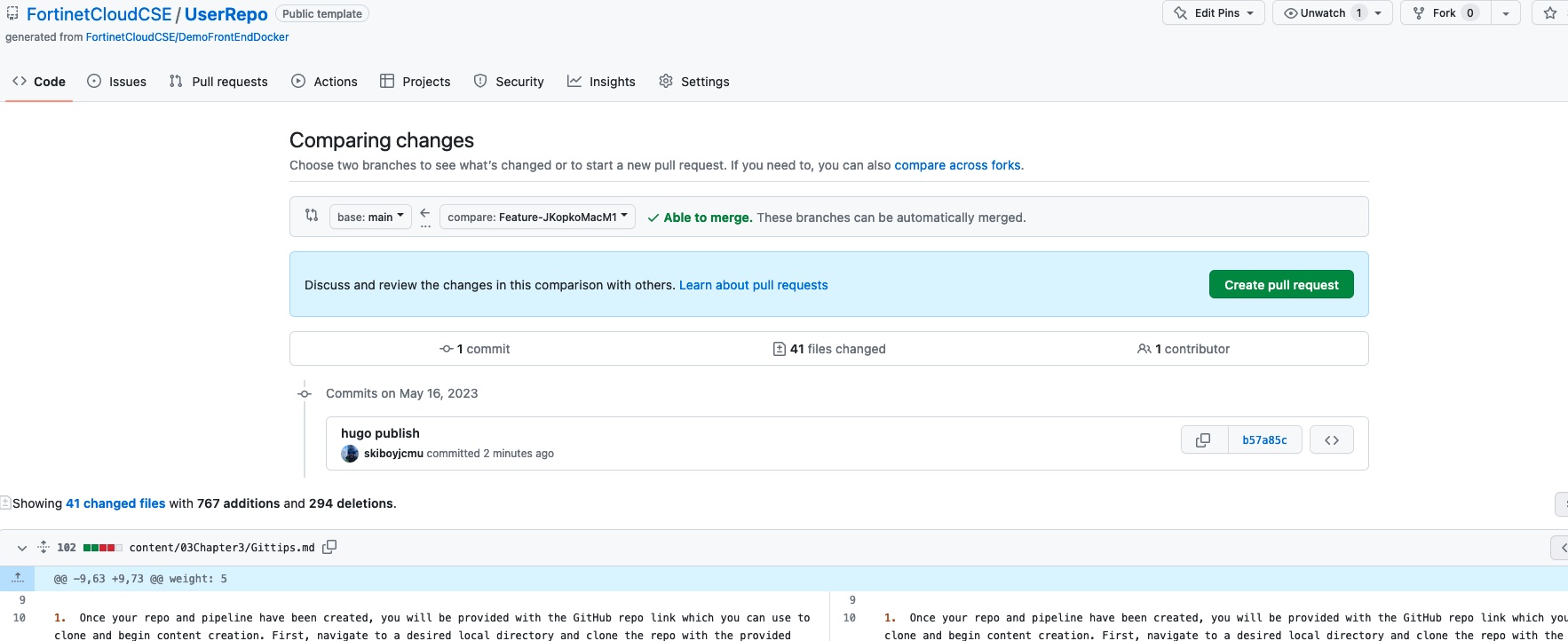Screen dimensions: 1568x641
Task: Click the '41 changed files' link
Action: tap(115, 503)
